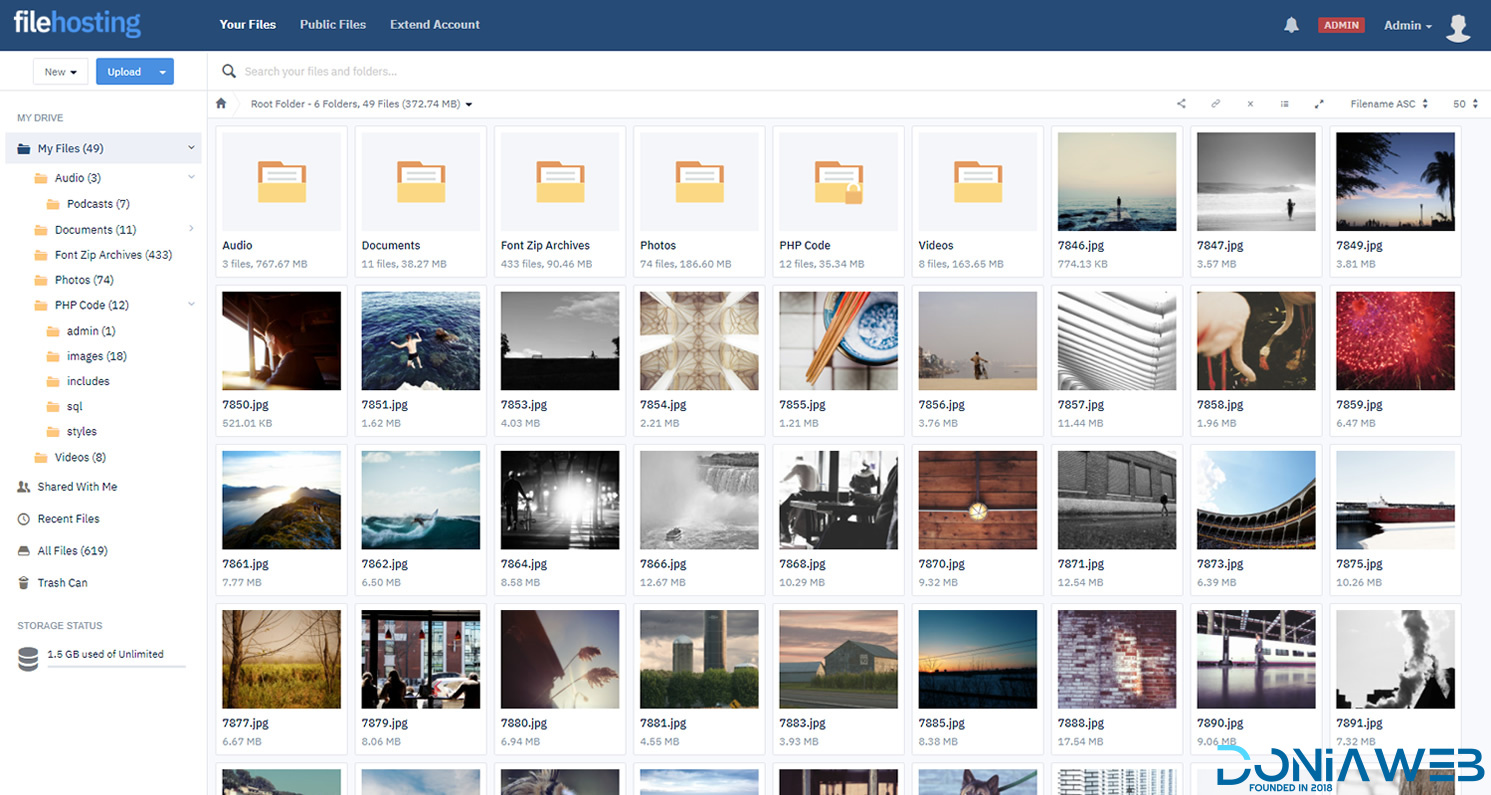Click the notifications bell icon
Viewport: 1491px width, 795px height.
coord(1291,25)
